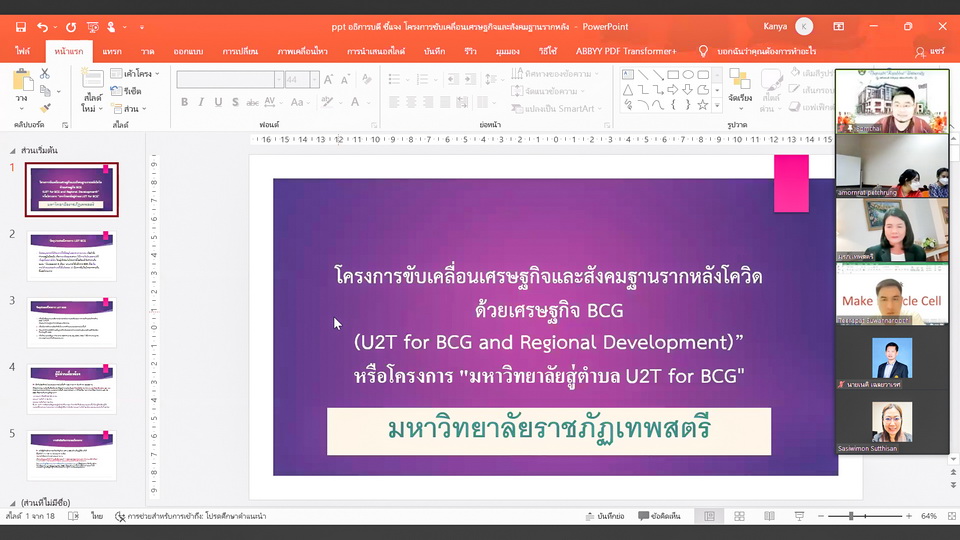Expand the shapes gallery More arrow
The image size is (960, 540).
click(717, 107)
